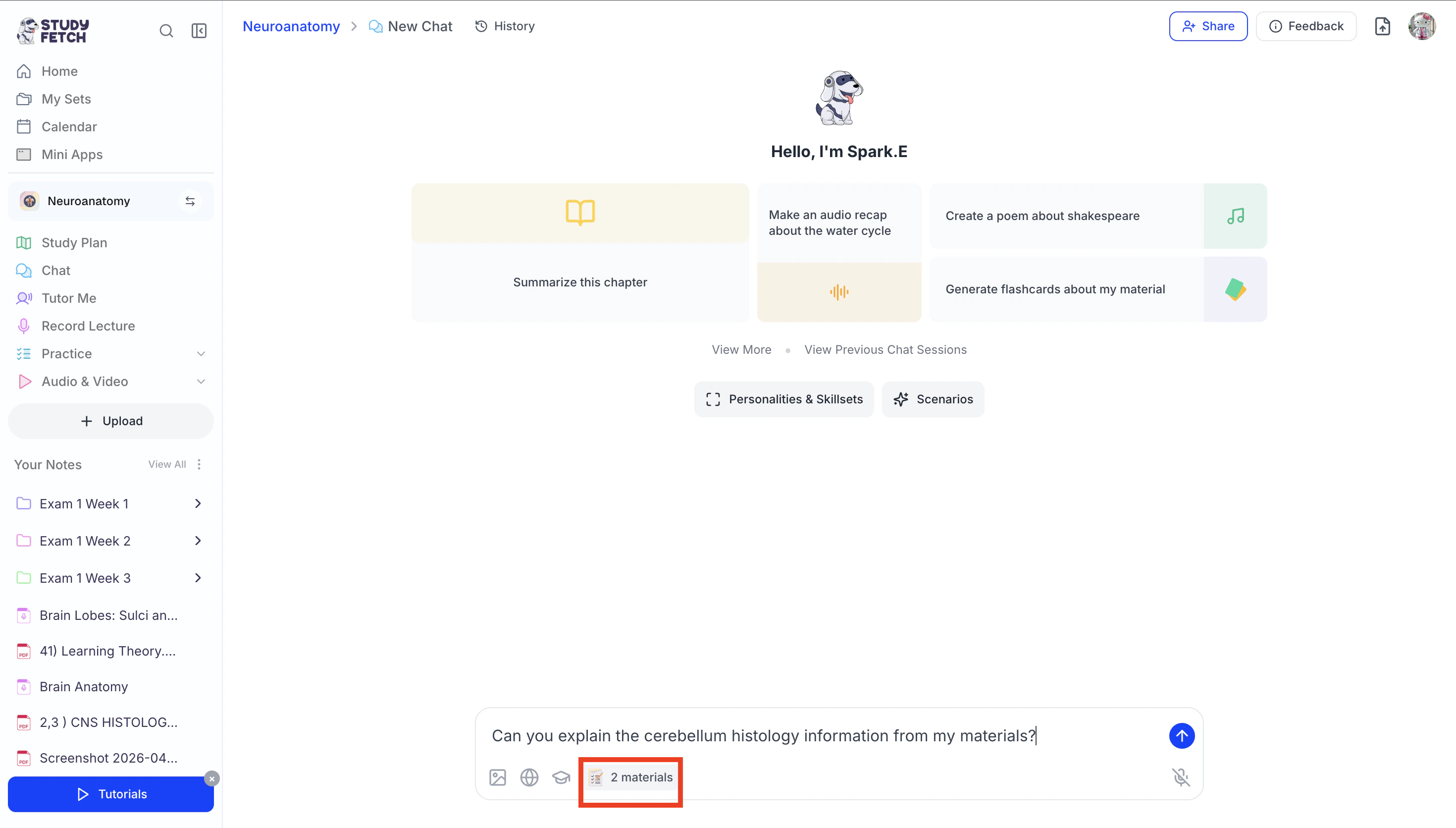Expand Audio & Video menu
Screen dimensions: 1456x828
point(201,382)
